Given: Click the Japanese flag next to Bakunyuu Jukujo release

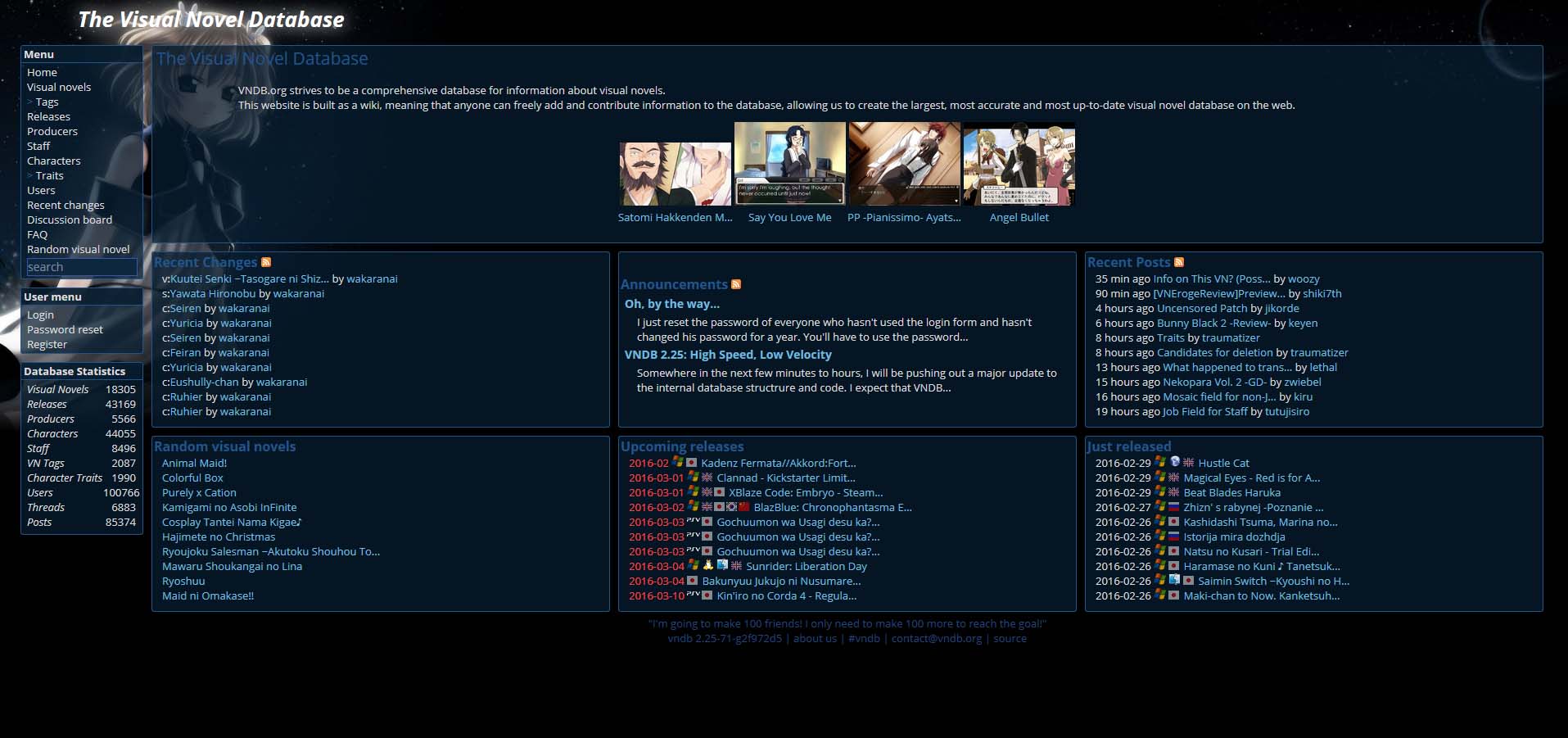Looking at the screenshot, I should pos(692,581).
